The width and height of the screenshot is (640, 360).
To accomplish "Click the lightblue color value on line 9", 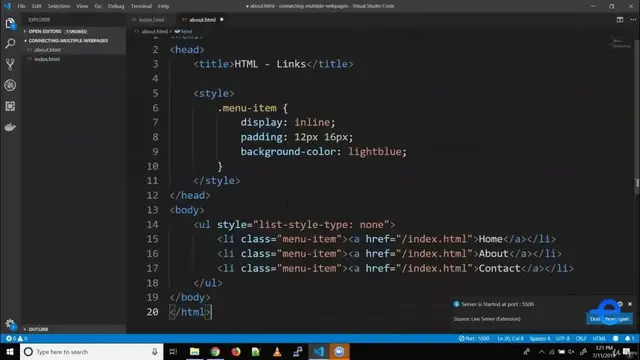I will pyautogui.click(x=375, y=151).
